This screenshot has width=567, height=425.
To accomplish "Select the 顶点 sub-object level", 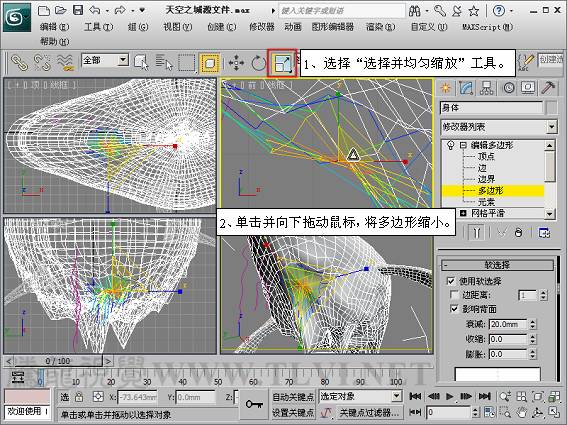I will click(486, 157).
